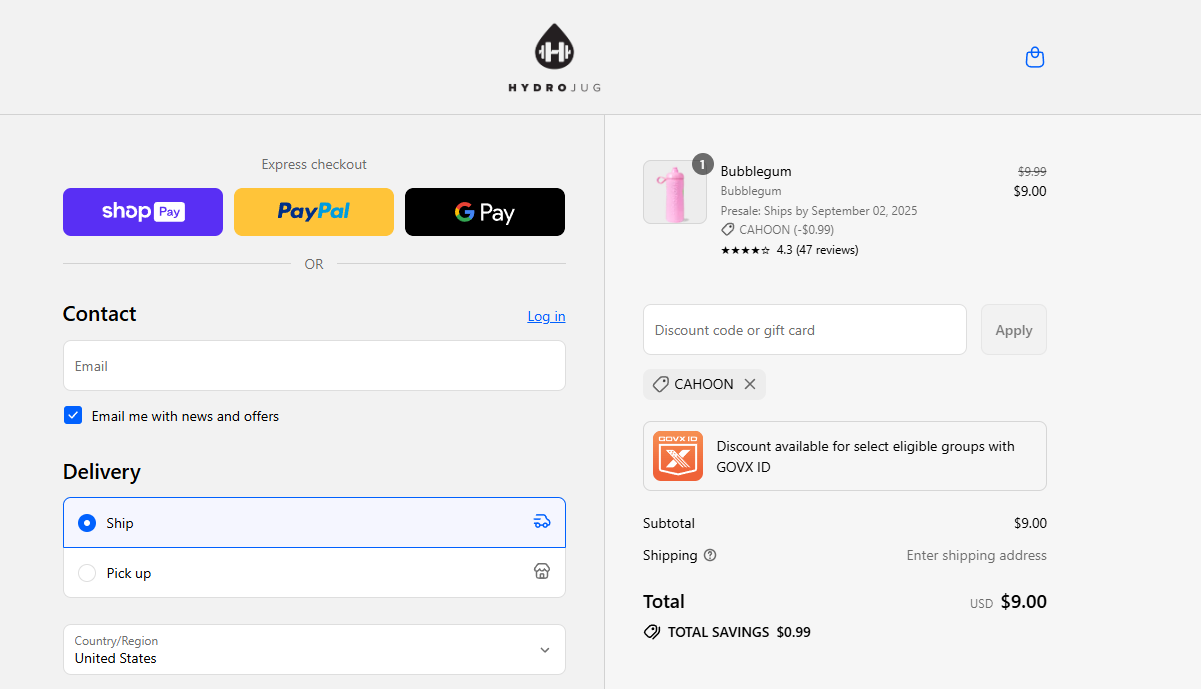This screenshot has width=1201, height=689.
Task: Click the GOVX ID logo icon
Action: (678, 456)
